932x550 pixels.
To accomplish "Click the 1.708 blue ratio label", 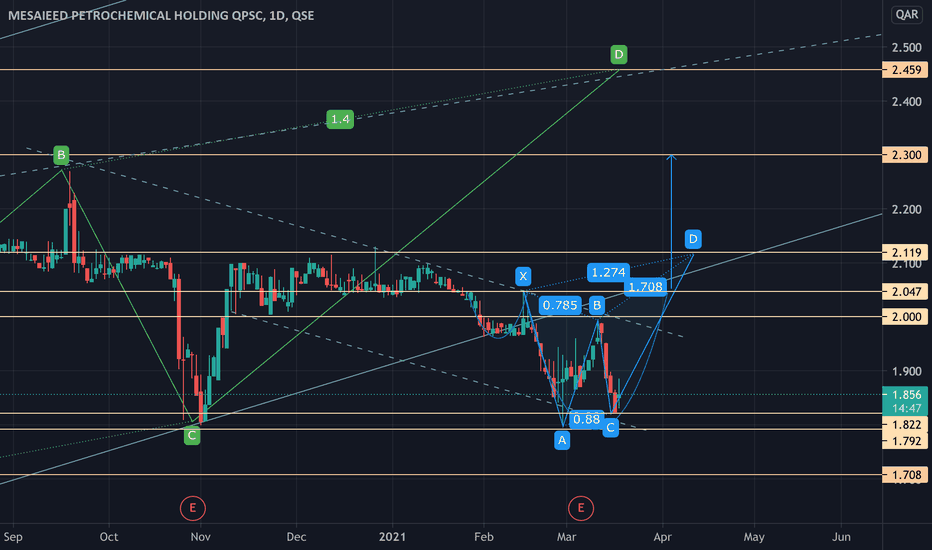I will 646,287.
